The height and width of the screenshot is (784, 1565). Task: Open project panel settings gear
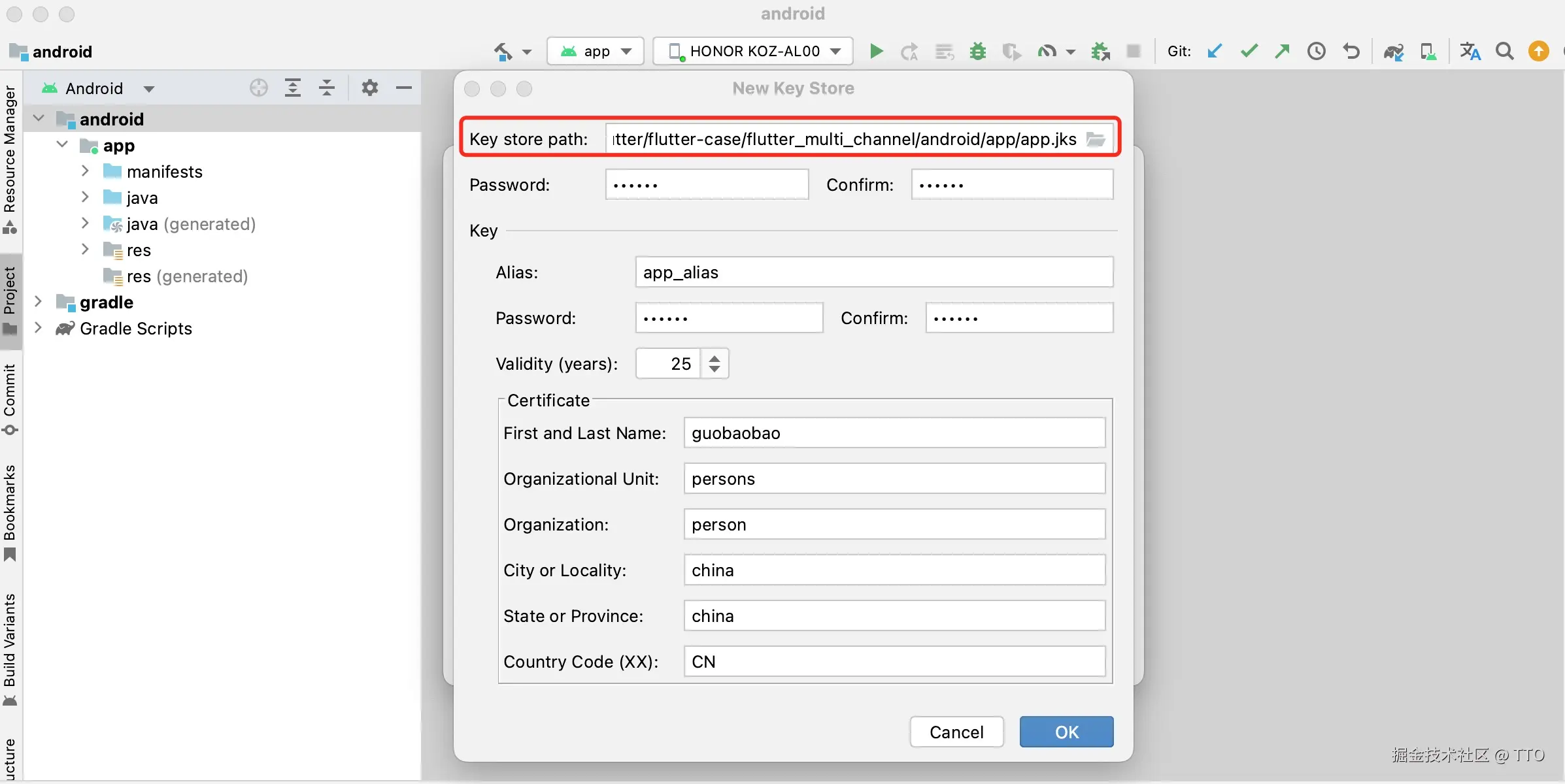pos(369,88)
